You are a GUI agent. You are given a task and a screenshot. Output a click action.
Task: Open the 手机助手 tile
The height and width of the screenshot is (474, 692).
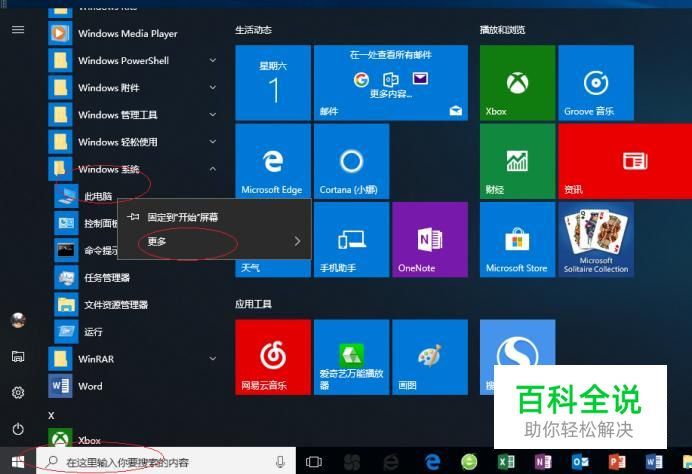tap(351, 240)
